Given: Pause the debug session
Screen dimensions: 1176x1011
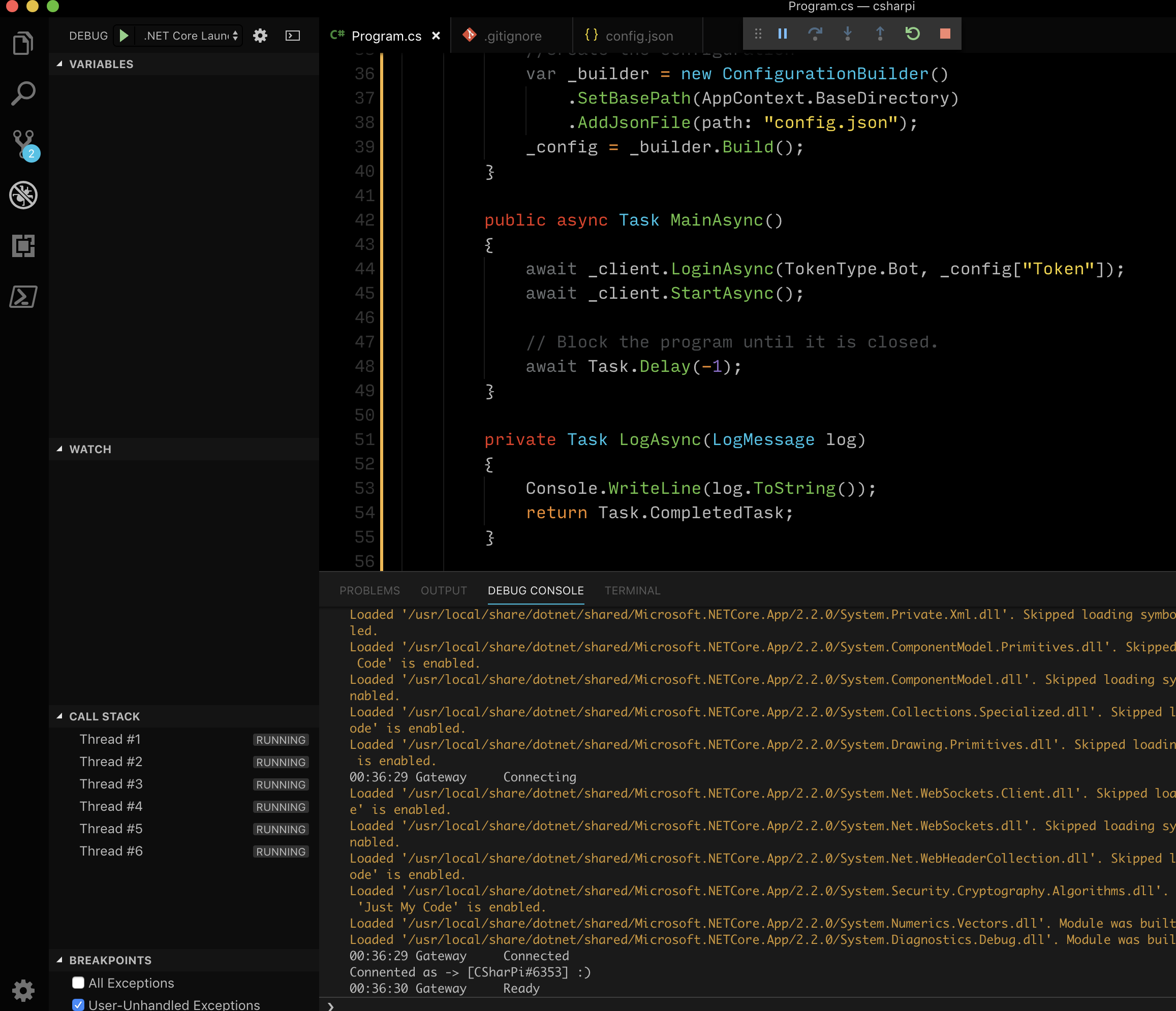Looking at the screenshot, I should point(782,34).
